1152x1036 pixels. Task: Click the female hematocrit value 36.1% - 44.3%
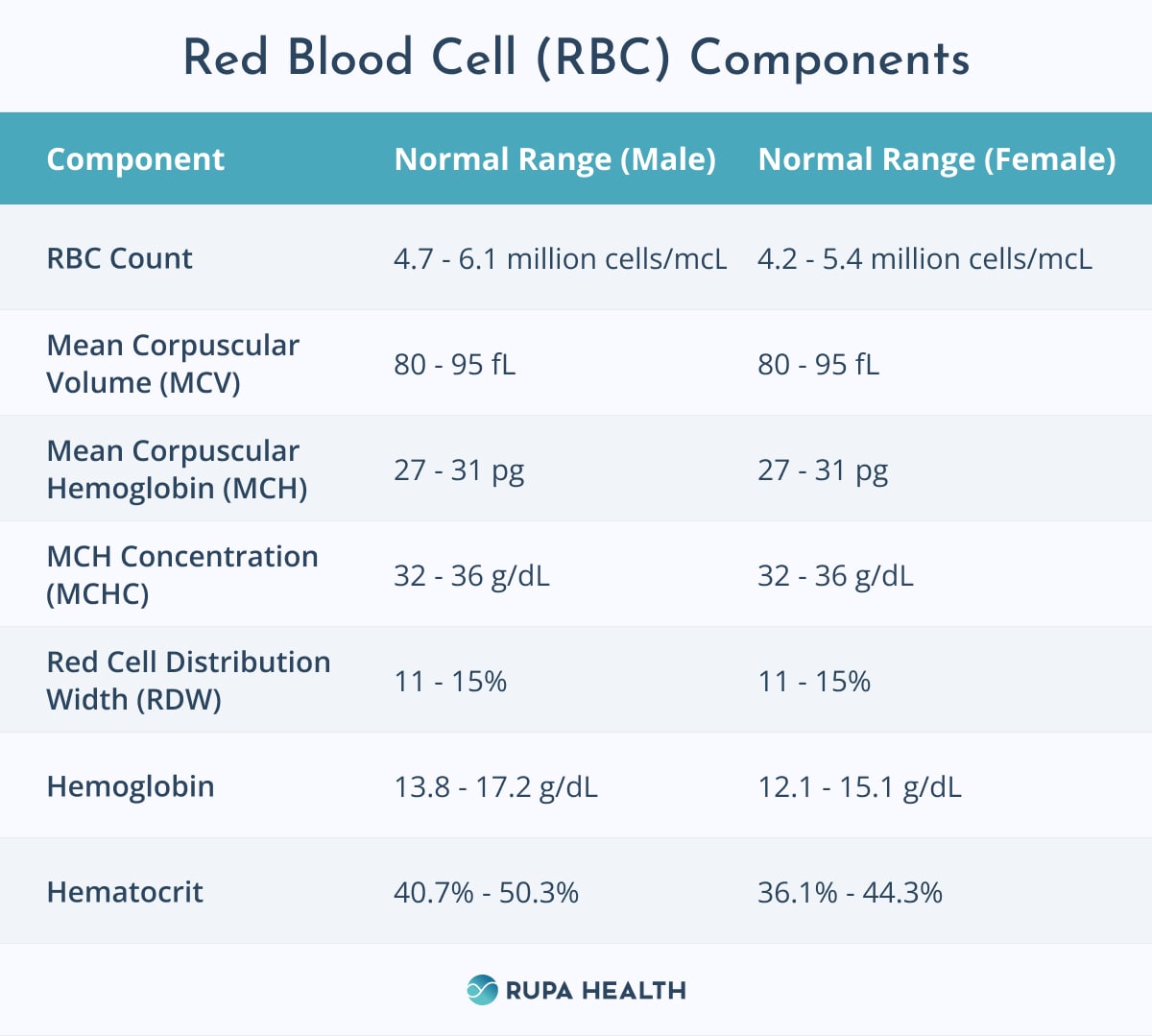click(x=850, y=893)
